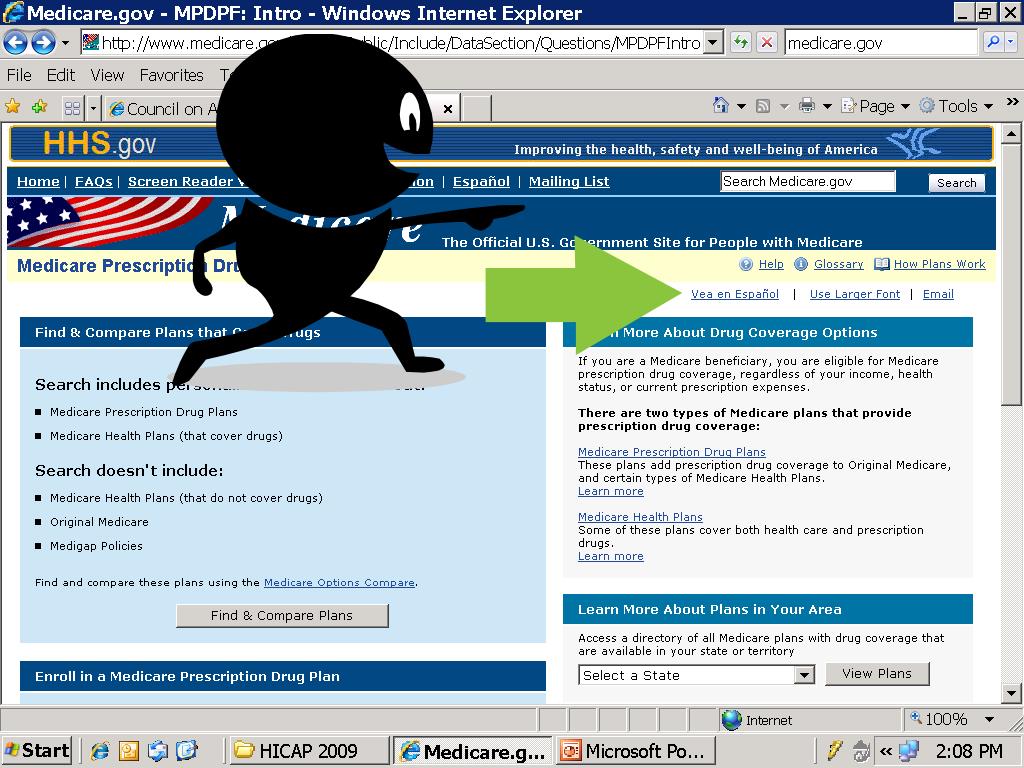The image size is (1024, 768).
Task: Open the Favorites Center star icon
Action: click(x=12, y=106)
